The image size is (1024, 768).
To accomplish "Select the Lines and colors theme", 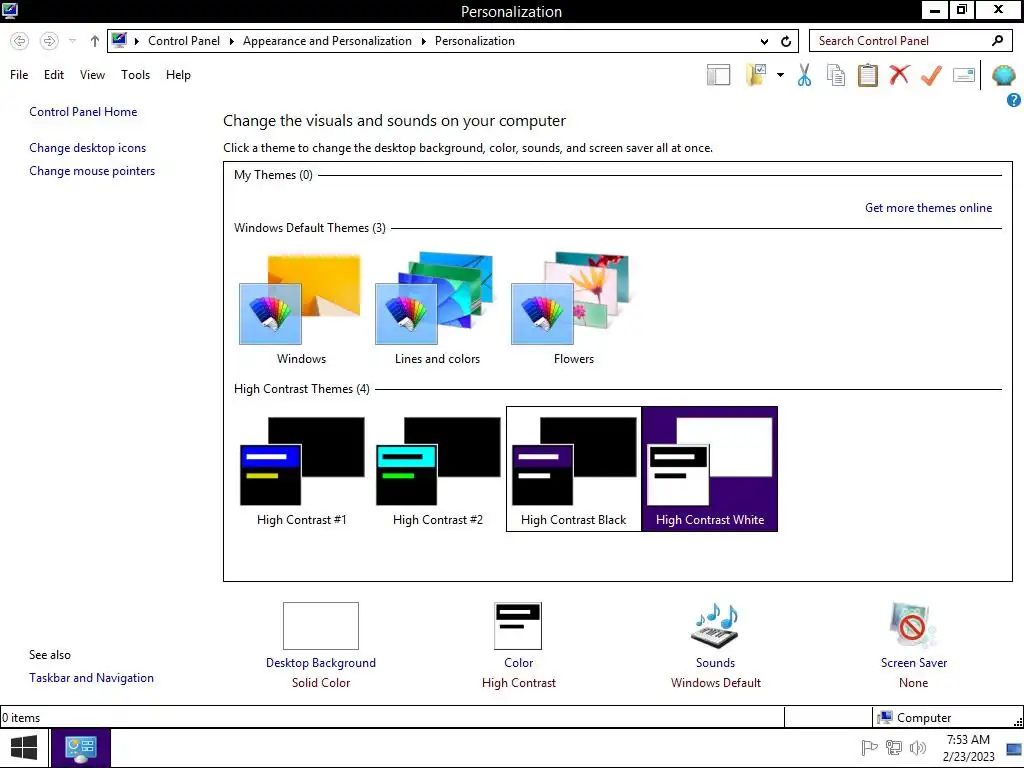I will coord(437,310).
